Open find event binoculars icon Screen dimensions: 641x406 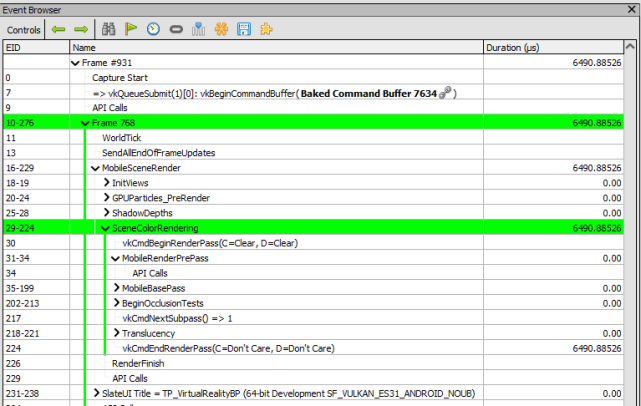pyautogui.click(x=108, y=29)
